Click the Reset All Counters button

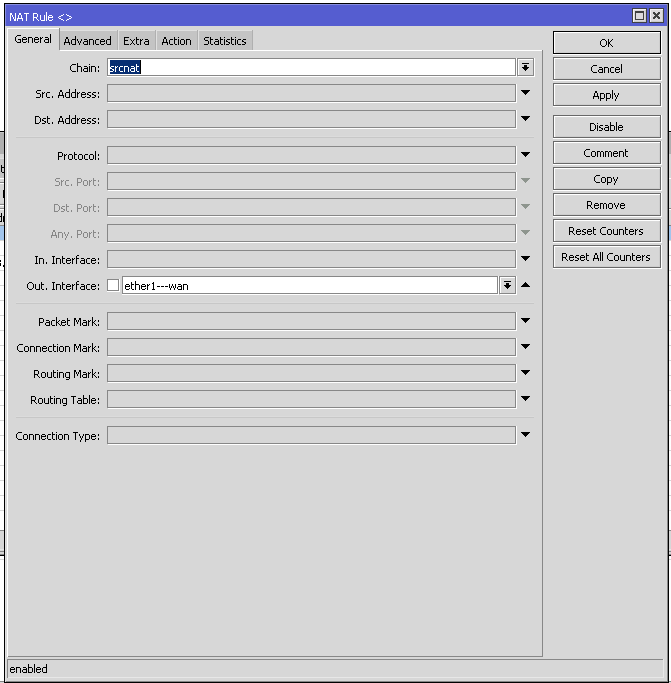coord(606,257)
